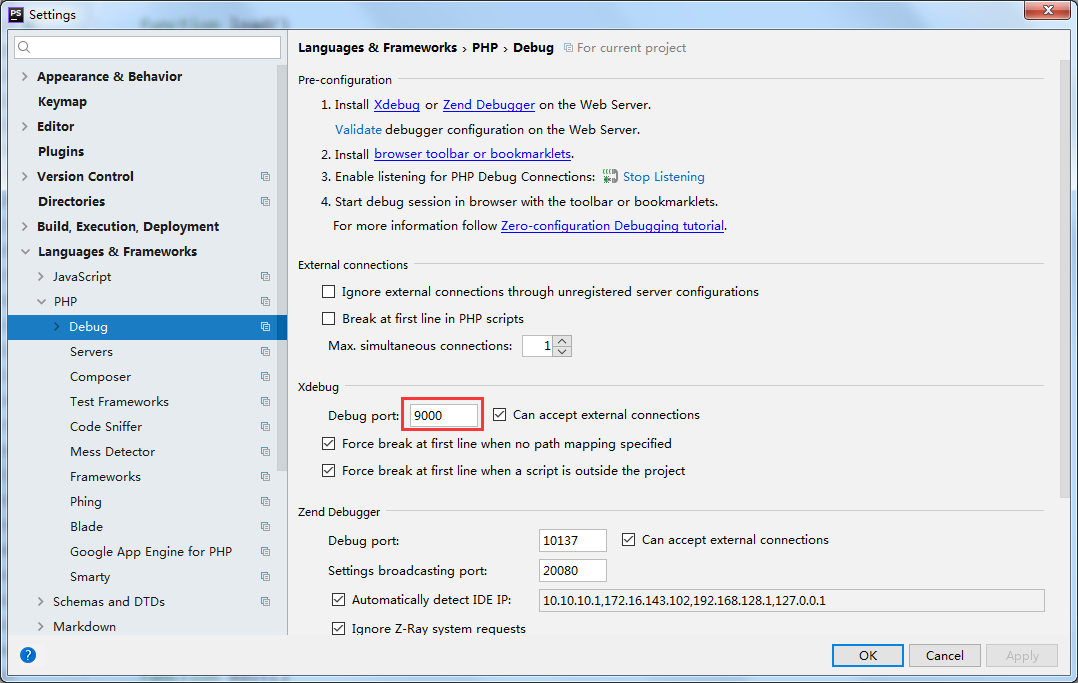Click the Settings broadcasting port field
The image size is (1078, 683).
(573, 570)
